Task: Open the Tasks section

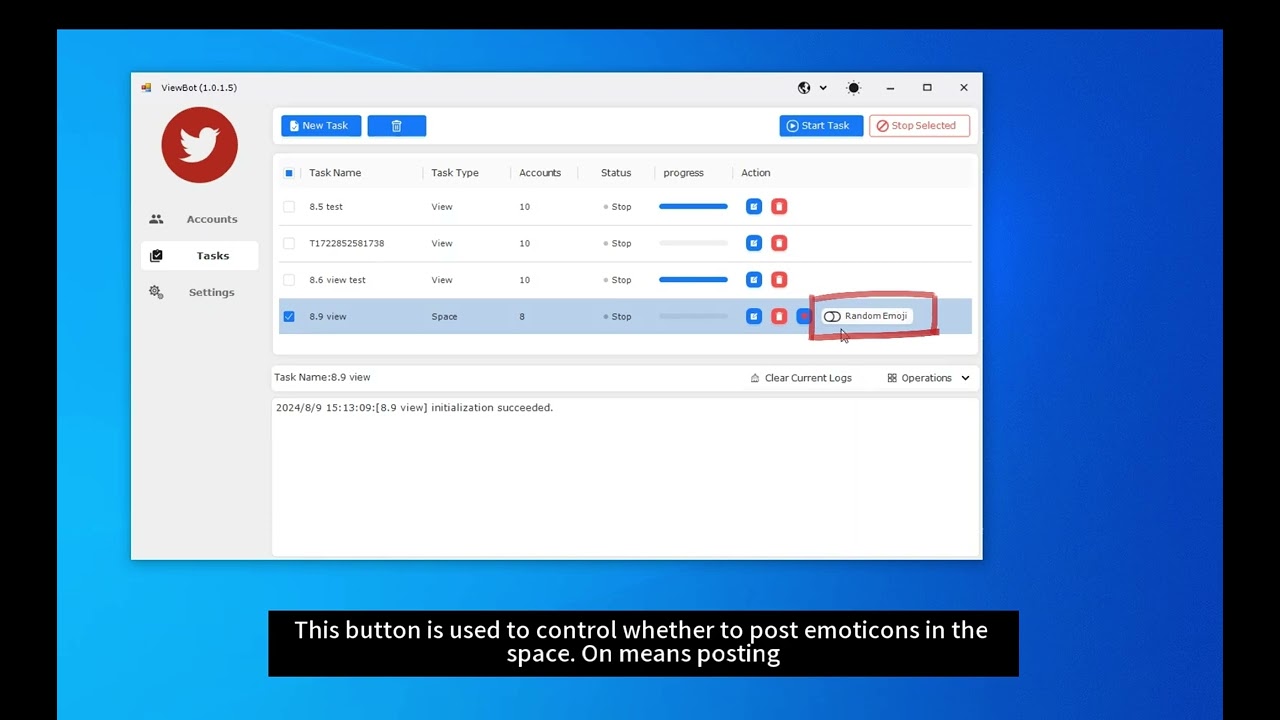Action: click(x=199, y=256)
